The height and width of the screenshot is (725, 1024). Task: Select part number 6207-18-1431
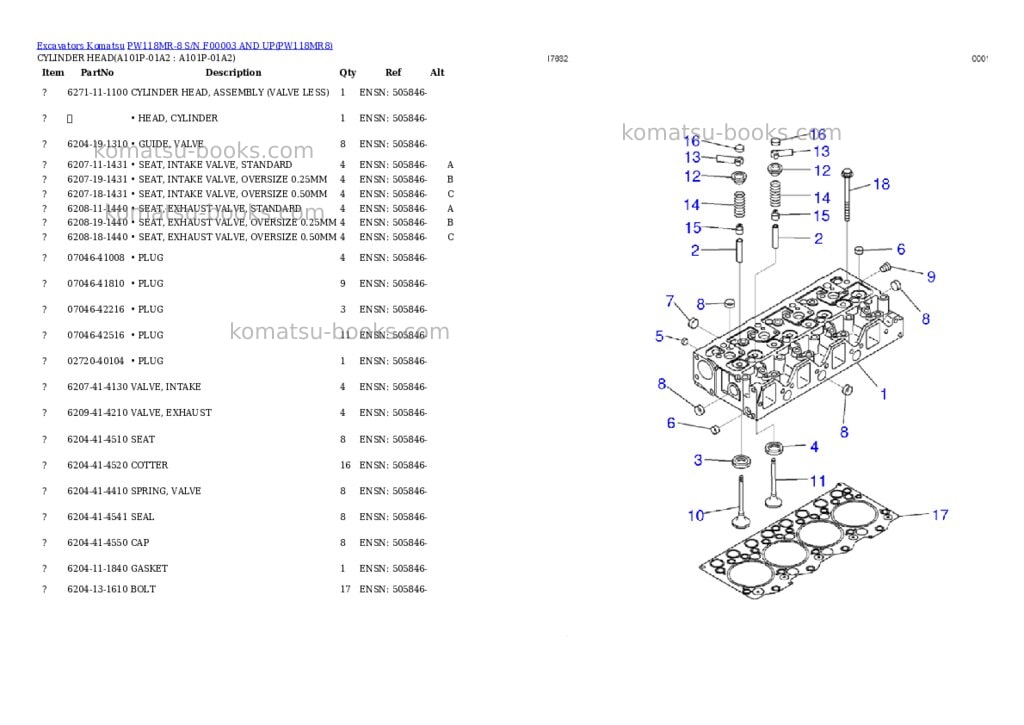point(97,194)
